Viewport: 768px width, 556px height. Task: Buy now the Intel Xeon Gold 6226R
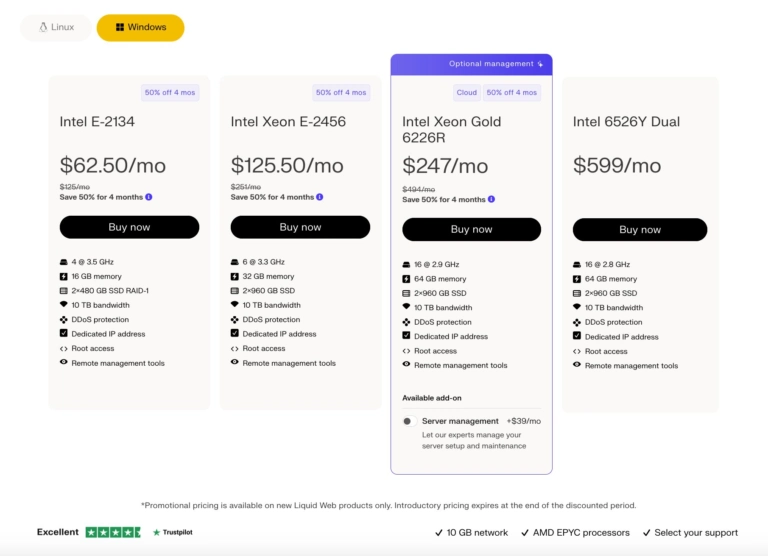point(472,229)
